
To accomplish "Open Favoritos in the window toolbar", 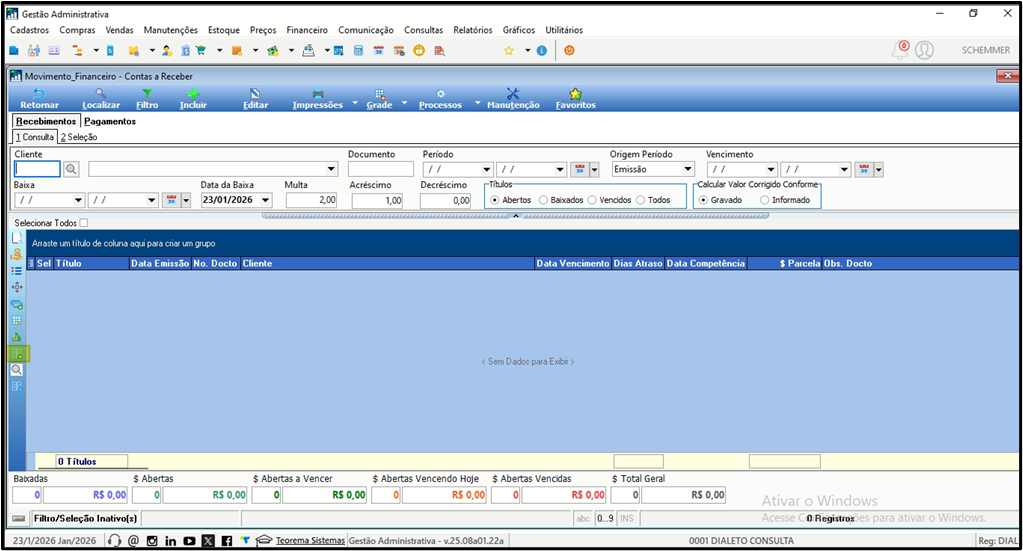I will [575, 99].
